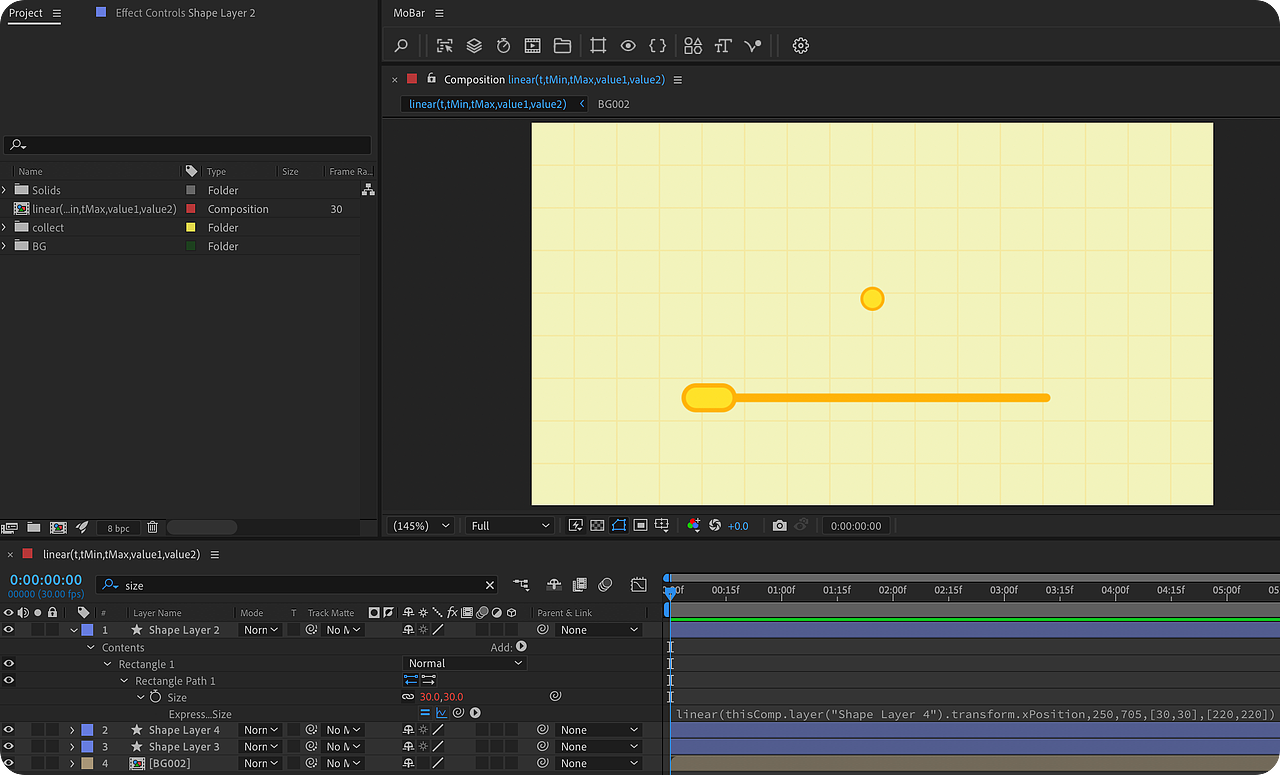Click Composition Mini-Flowchart icon in timeline

[522, 585]
